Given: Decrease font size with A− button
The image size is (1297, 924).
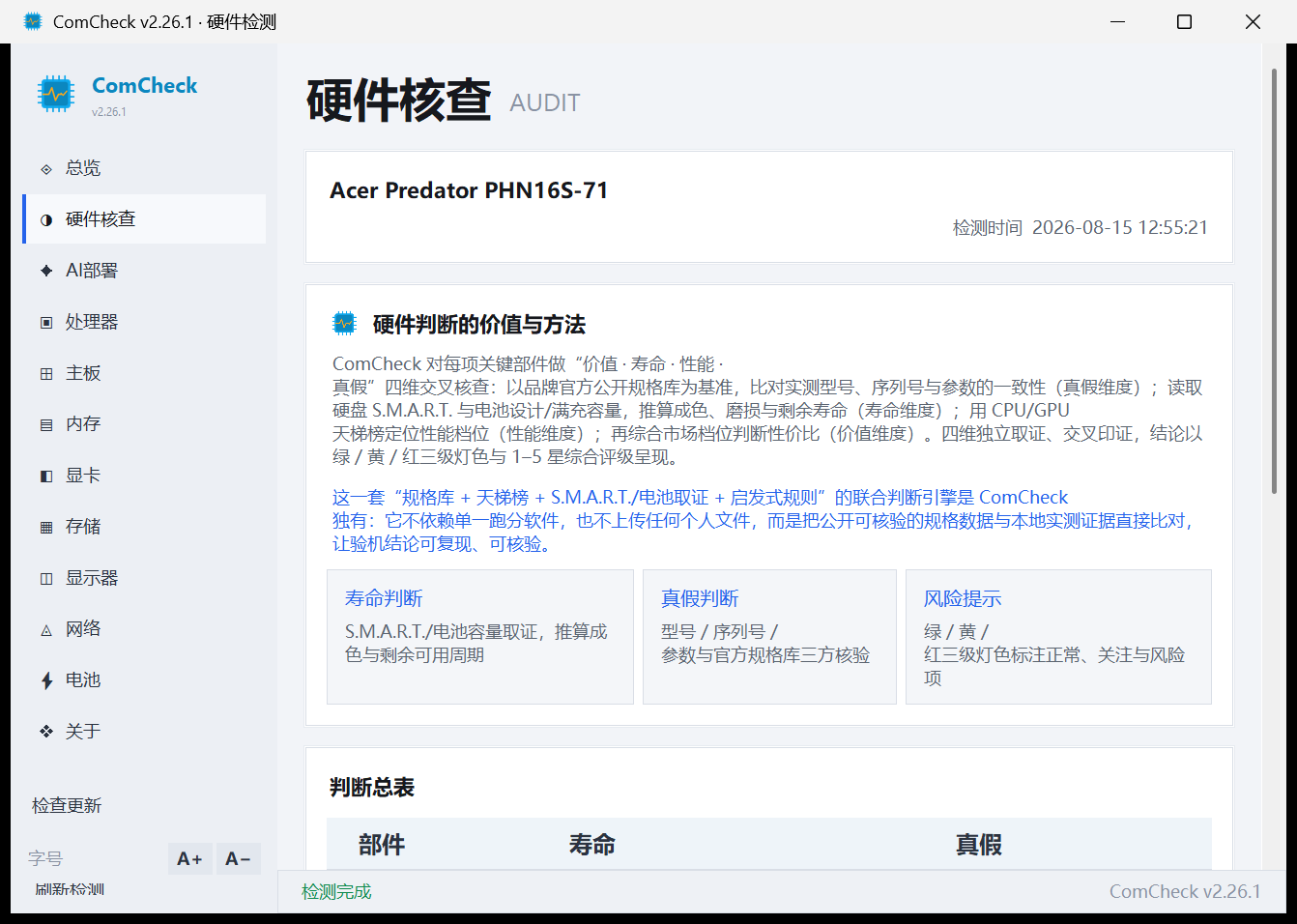Looking at the screenshot, I should tap(238, 858).
